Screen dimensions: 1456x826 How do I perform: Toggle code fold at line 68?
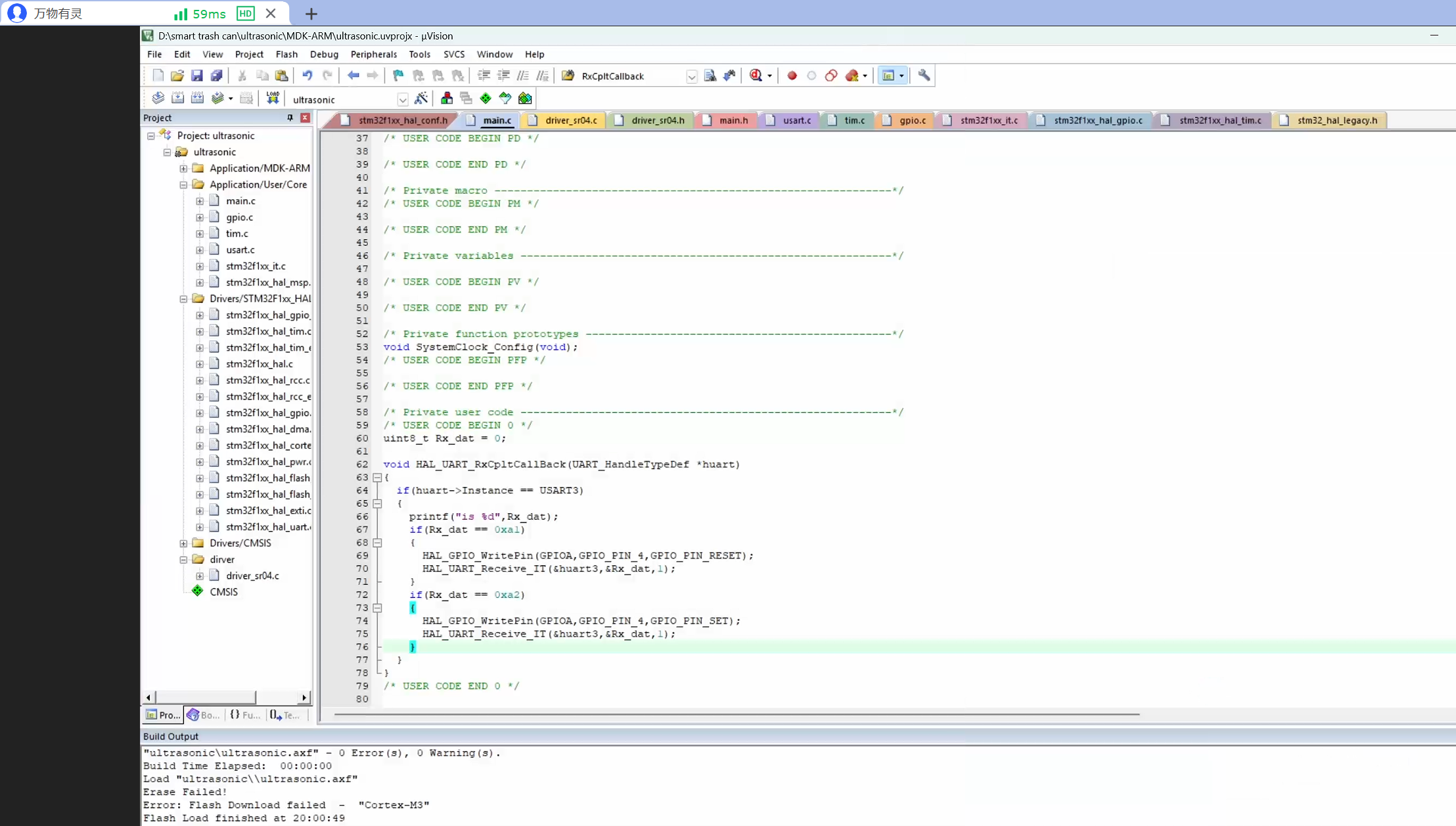tap(377, 543)
